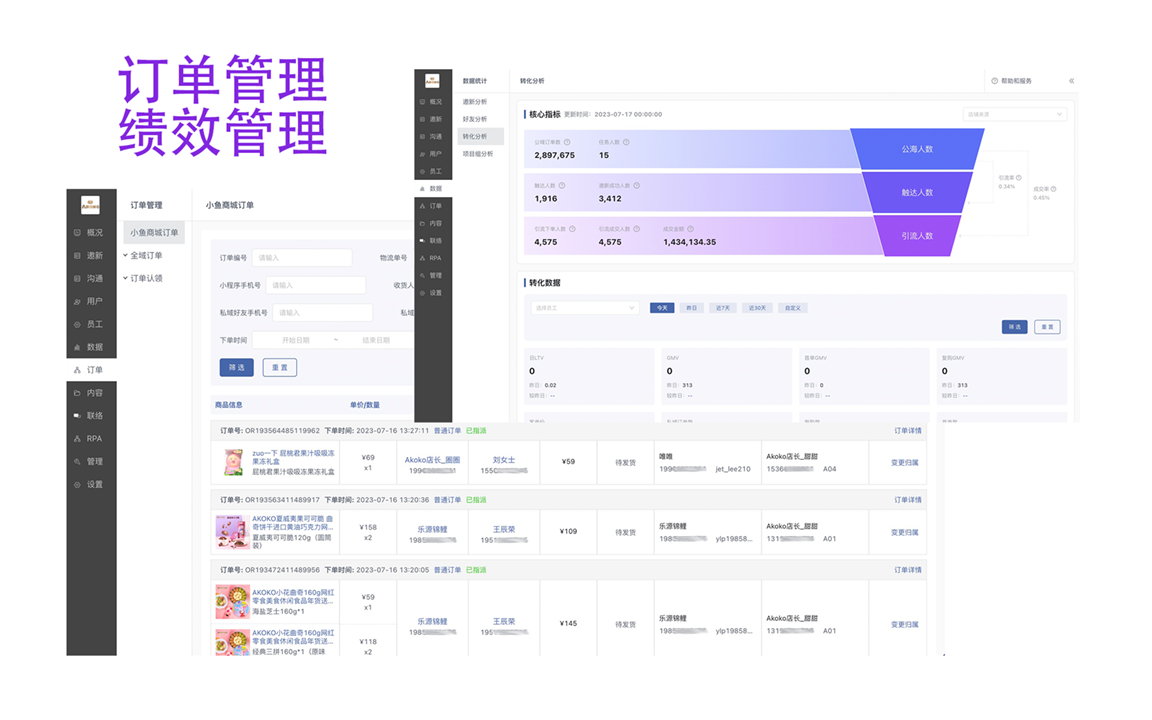
Task: Click the 订单编号 input field
Action: point(302,258)
